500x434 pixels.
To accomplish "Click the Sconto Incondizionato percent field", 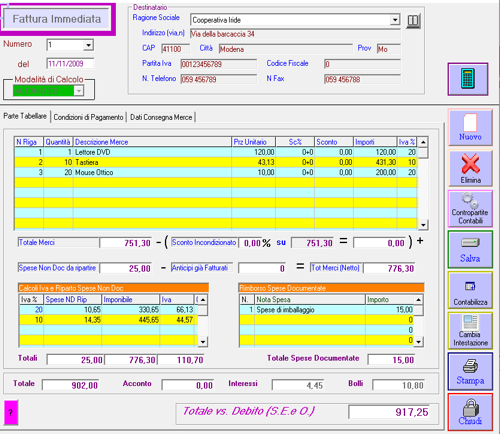I will pos(250,243).
